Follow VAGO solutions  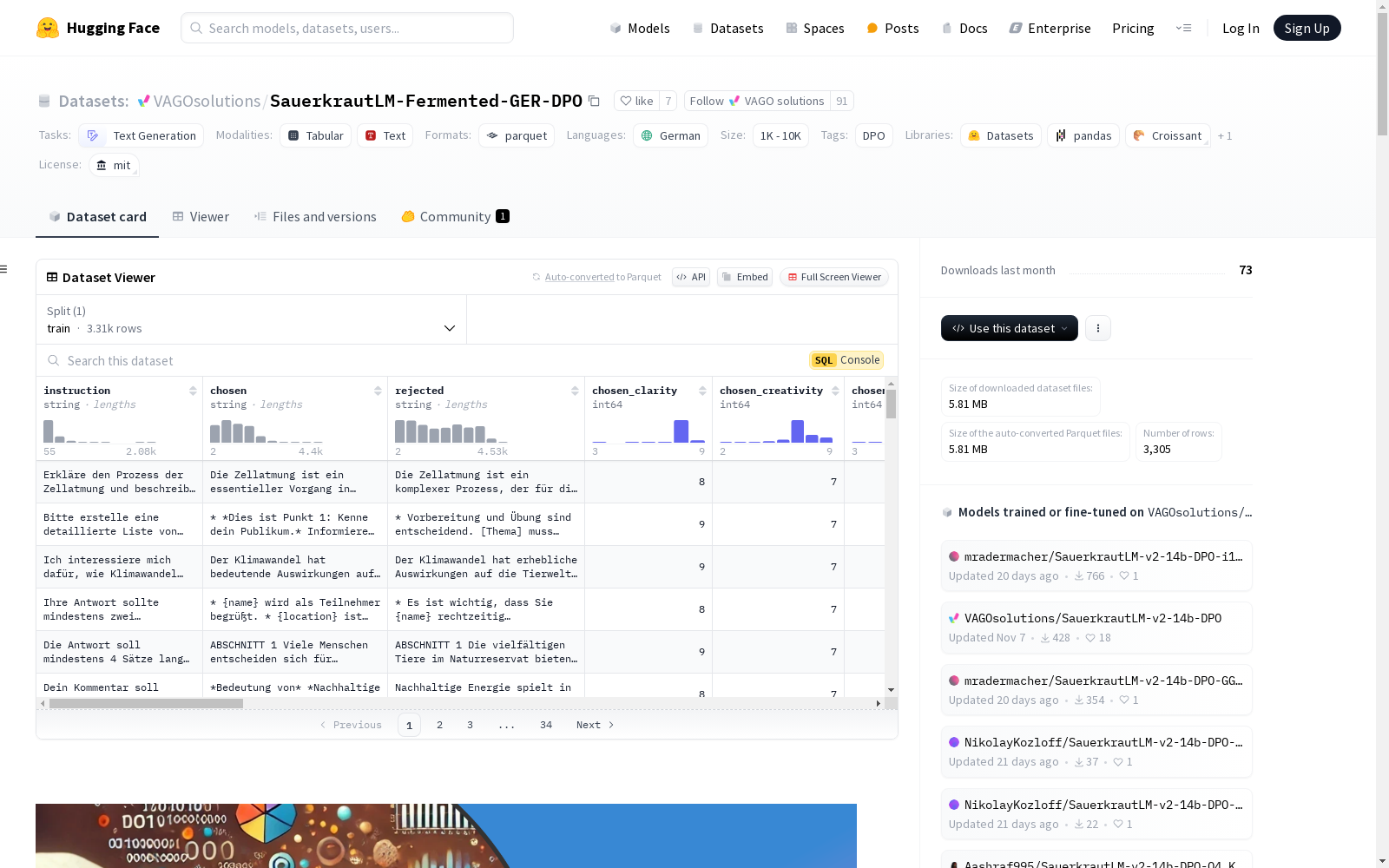[x=757, y=101]
